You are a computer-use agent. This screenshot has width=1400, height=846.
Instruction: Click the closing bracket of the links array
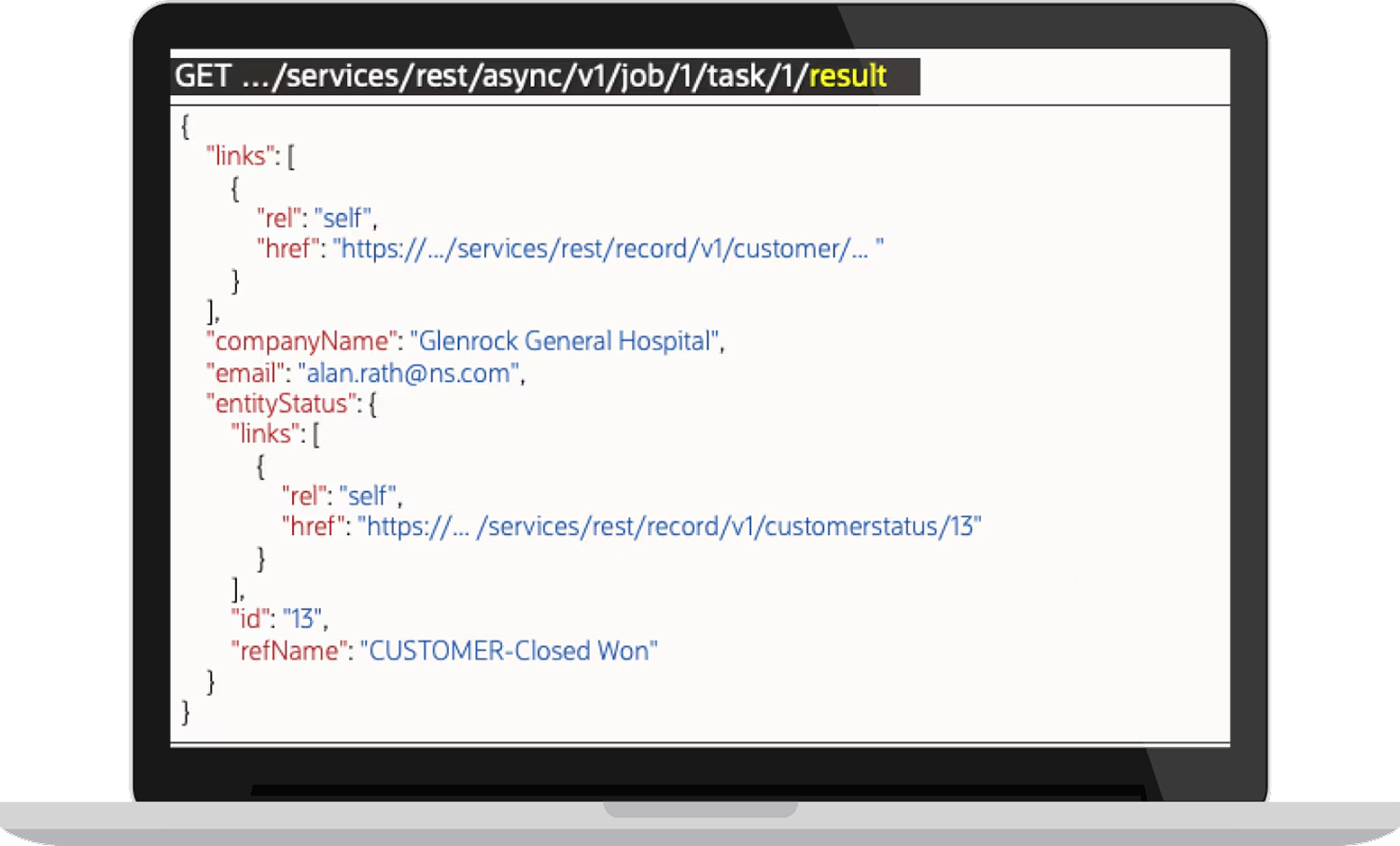coord(213,310)
